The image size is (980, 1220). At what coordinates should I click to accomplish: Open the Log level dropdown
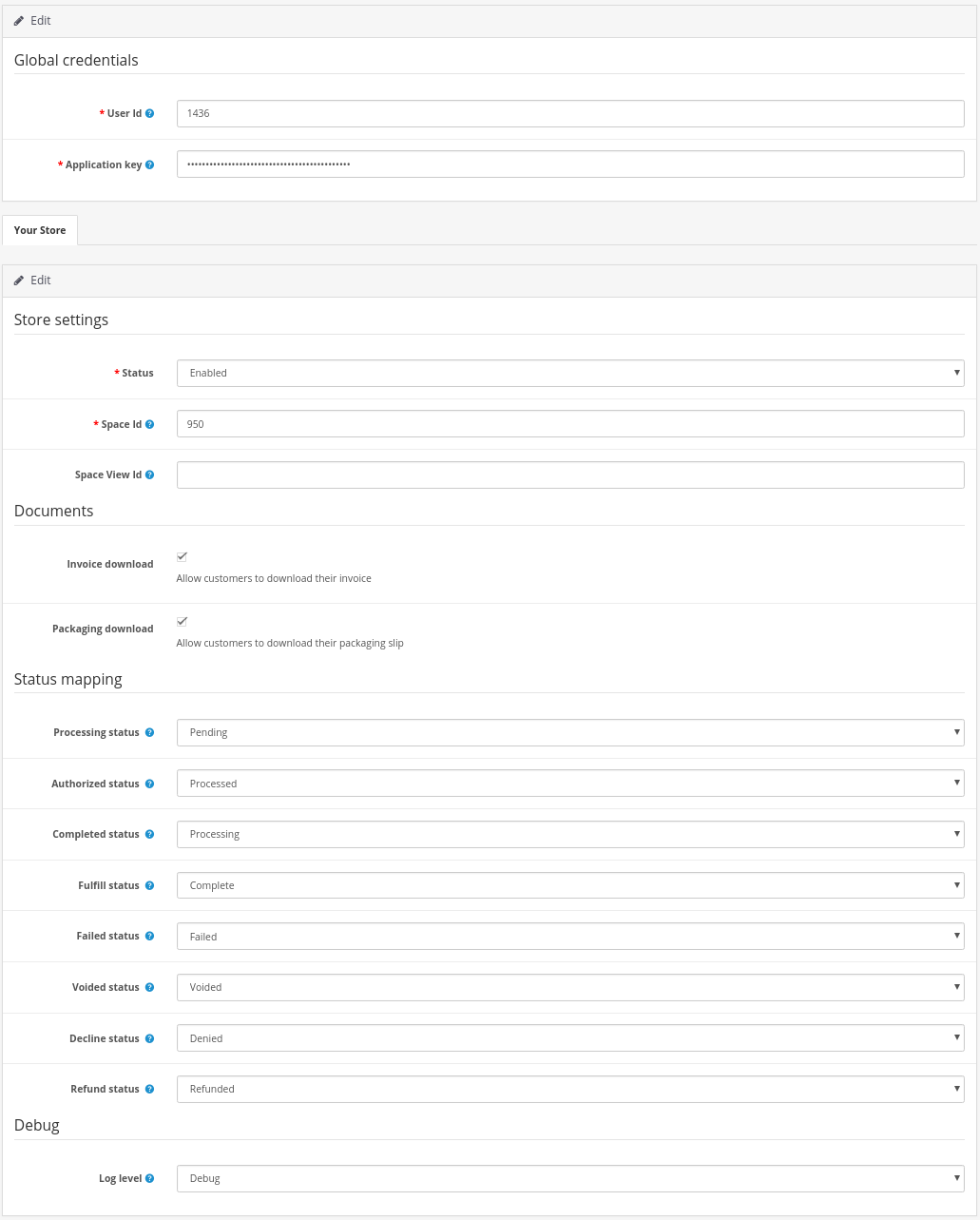click(570, 1178)
